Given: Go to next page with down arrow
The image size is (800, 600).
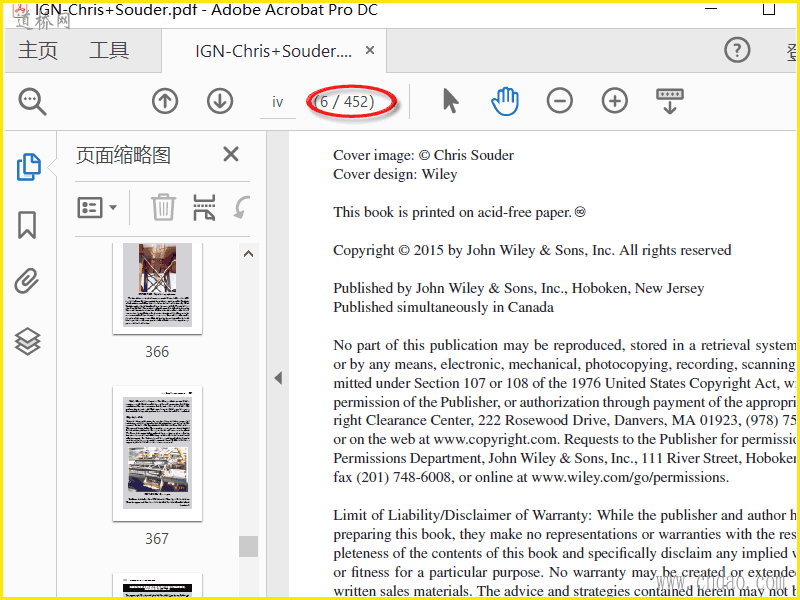Looking at the screenshot, I should pos(220,102).
